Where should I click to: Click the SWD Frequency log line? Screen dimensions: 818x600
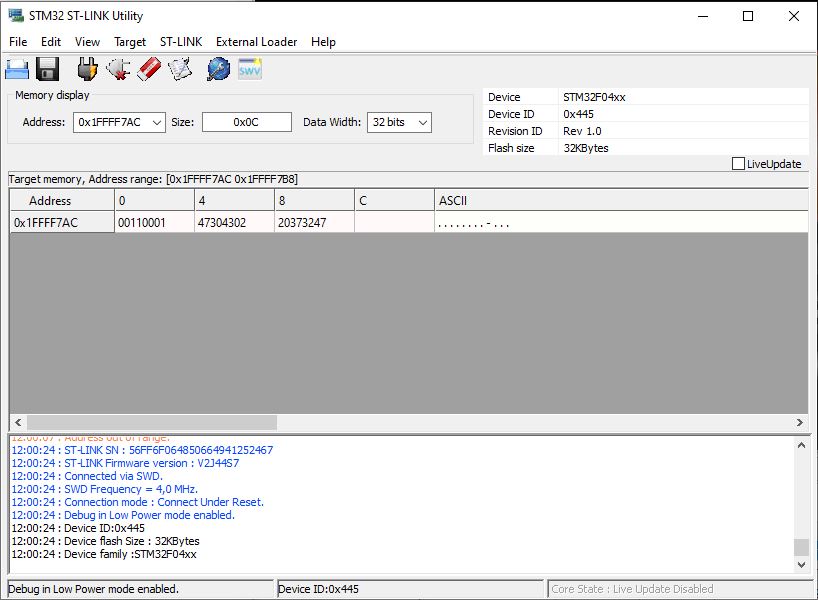[x=104, y=489]
